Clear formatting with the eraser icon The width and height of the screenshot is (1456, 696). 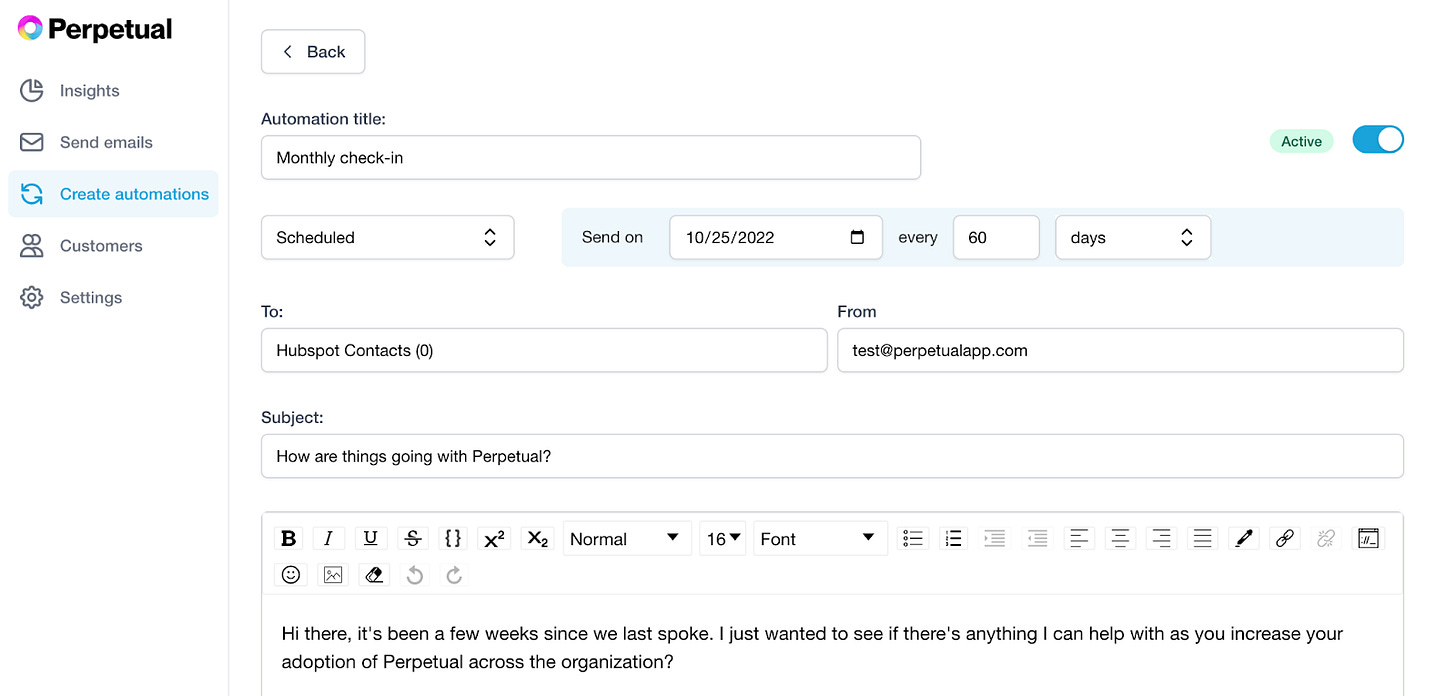374,575
